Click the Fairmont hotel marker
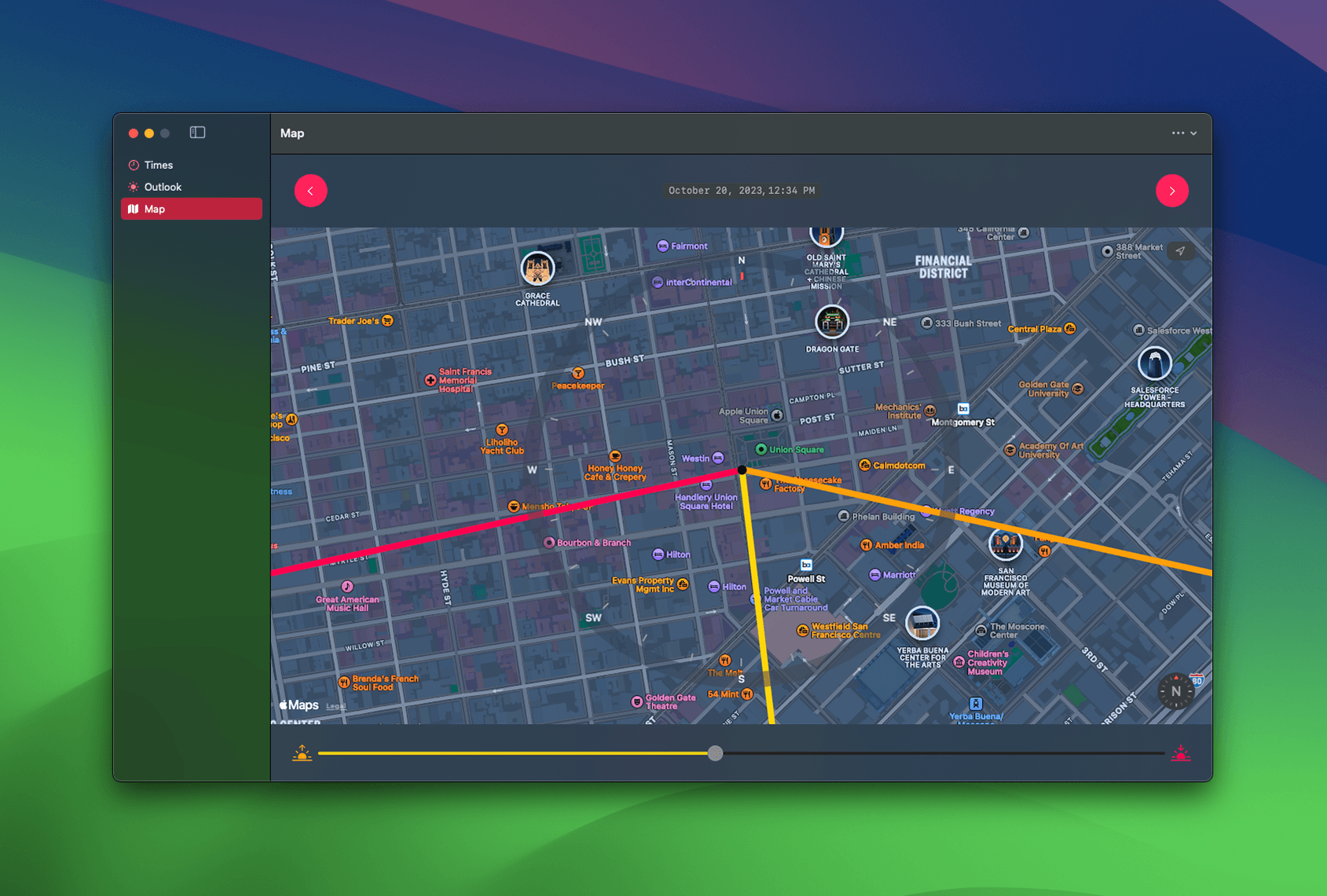The width and height of the screenshot is (1327, 896). (663, 246)
